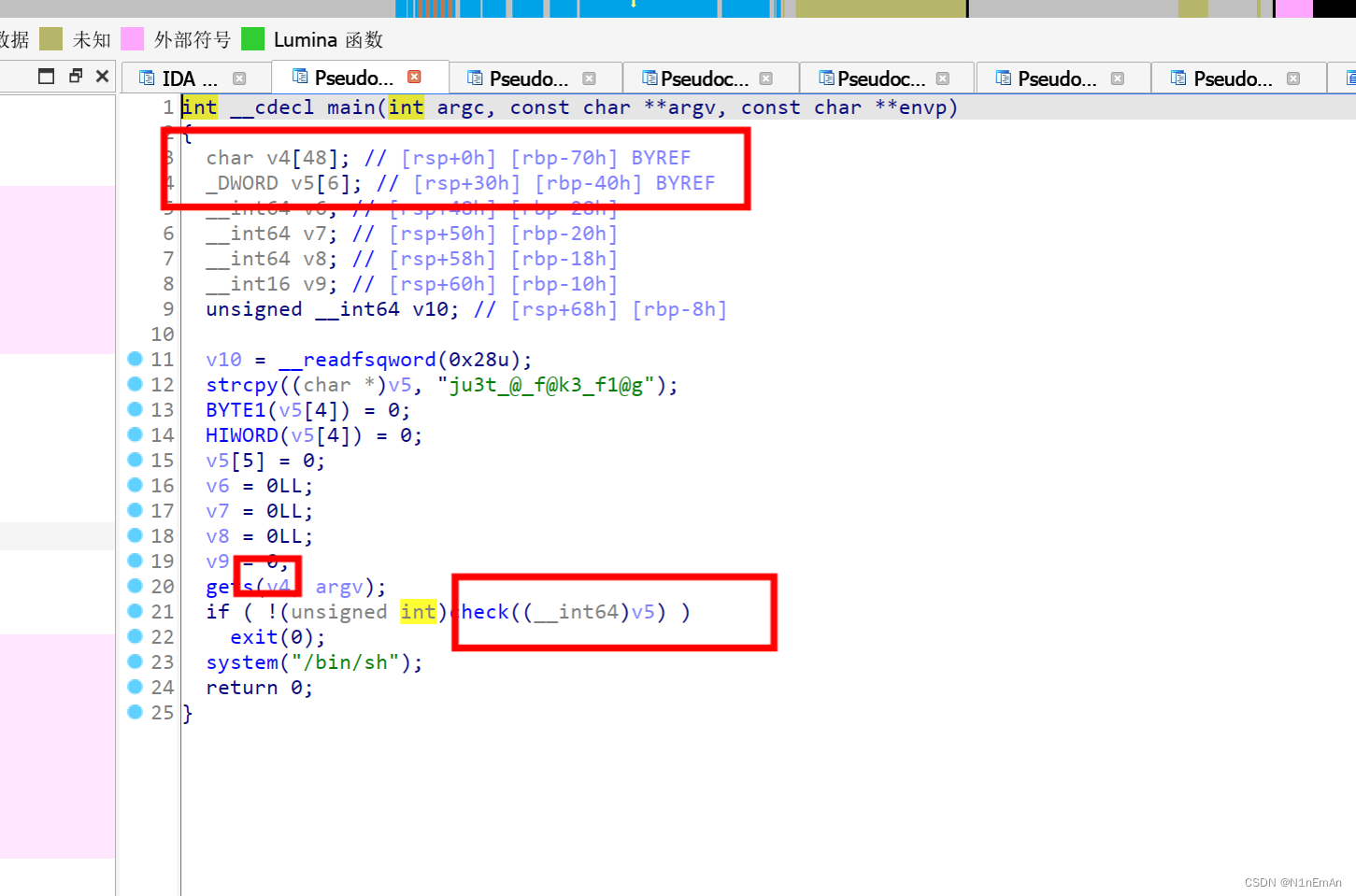Click the Lumina 函数 legend label
The height and width of the screenshot is (896, 1356).
(328, 40)
